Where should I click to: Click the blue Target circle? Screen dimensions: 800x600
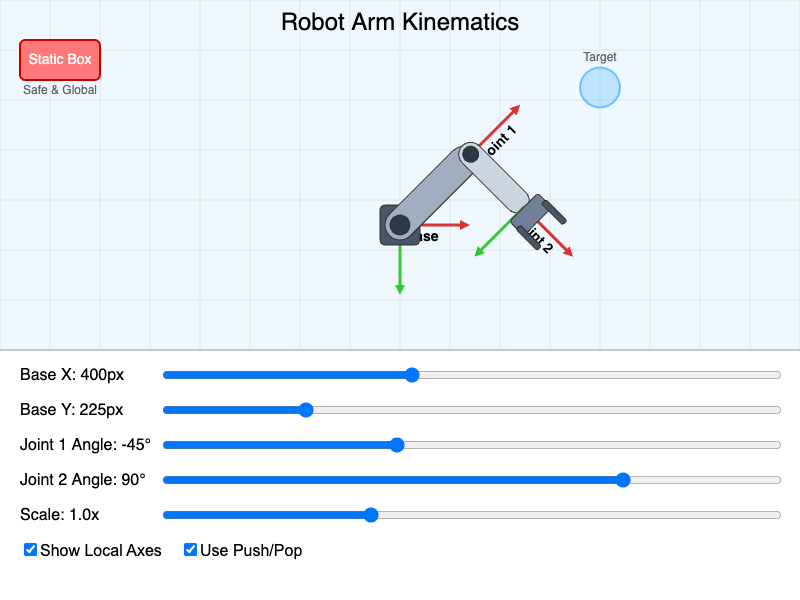point(599,88)
